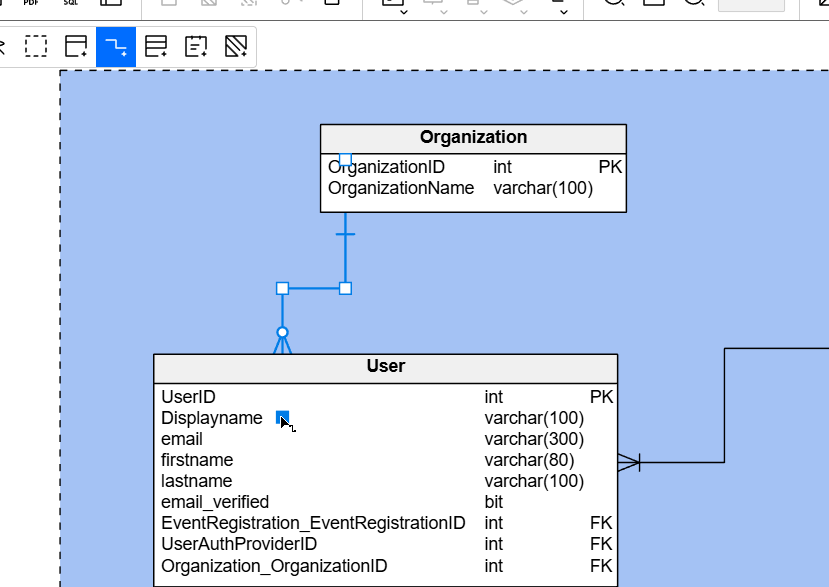Click the PDF export icon

(31, 3)
